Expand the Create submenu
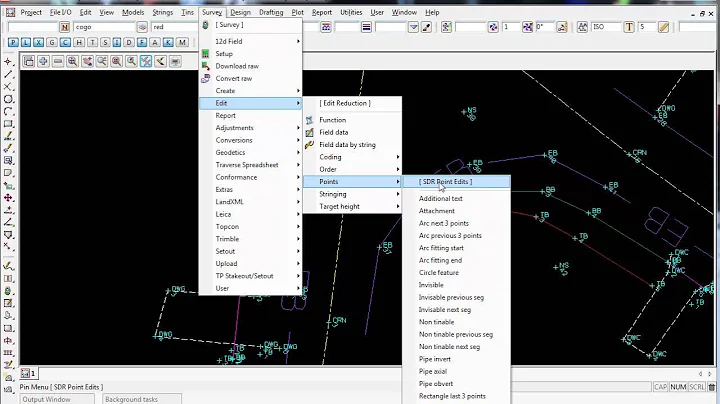 251,91
